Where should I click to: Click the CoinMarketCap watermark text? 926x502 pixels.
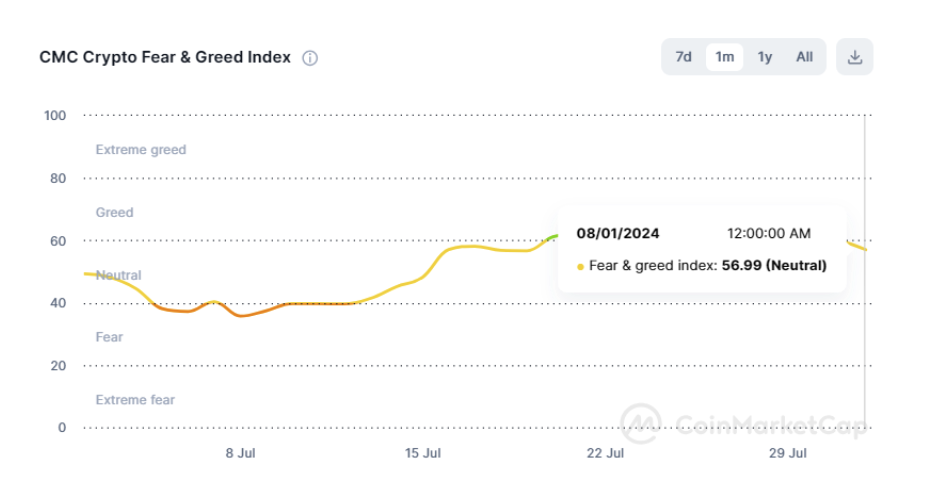(x=768, y=425)
